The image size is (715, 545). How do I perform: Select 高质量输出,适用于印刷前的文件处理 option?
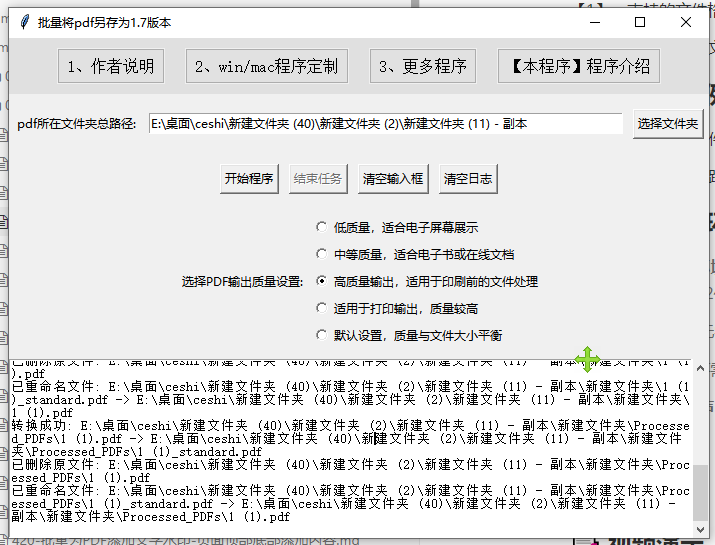coord(427,281)
